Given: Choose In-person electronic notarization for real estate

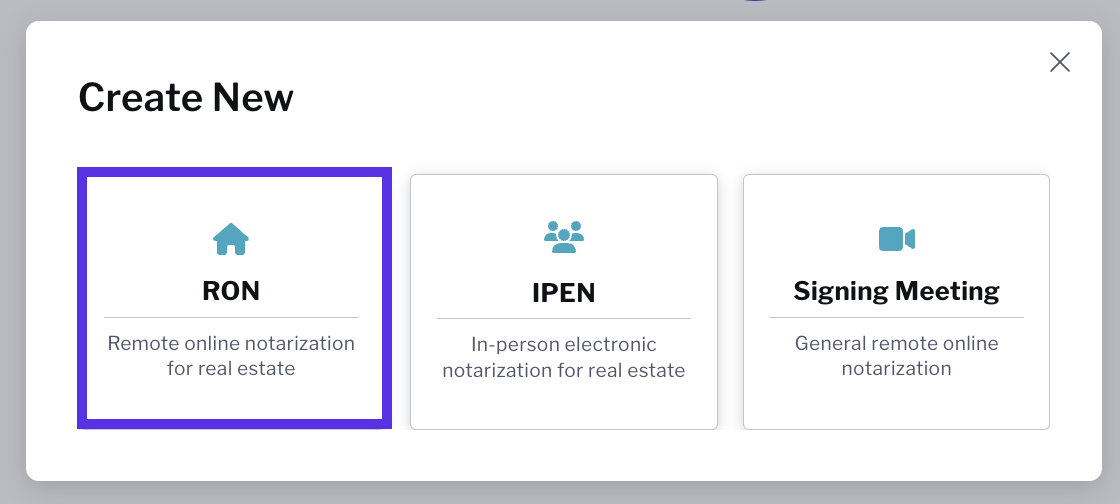Looking at the screenshot, I should point(564,357).
